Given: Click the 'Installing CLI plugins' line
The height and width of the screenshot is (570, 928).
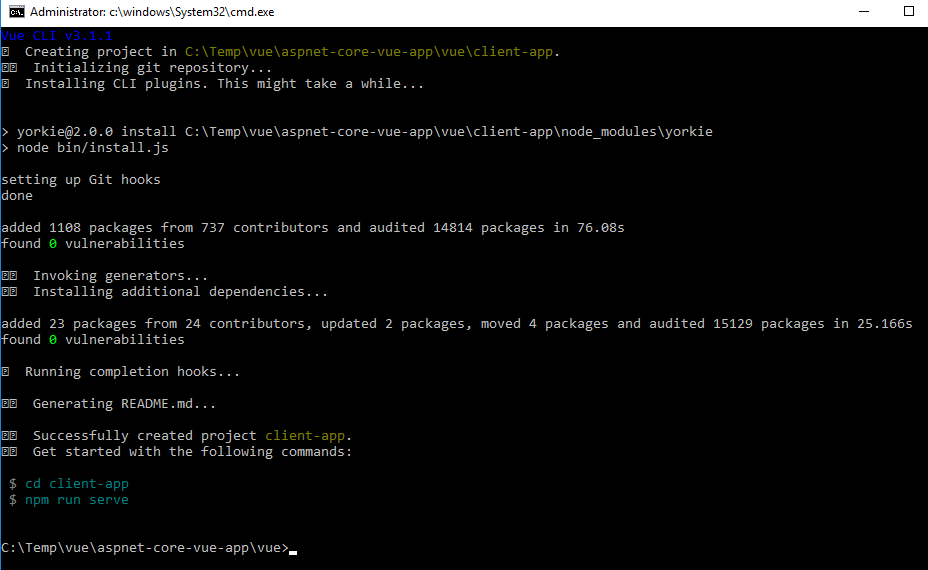Looking at the screenshot, I should point(224,84).
